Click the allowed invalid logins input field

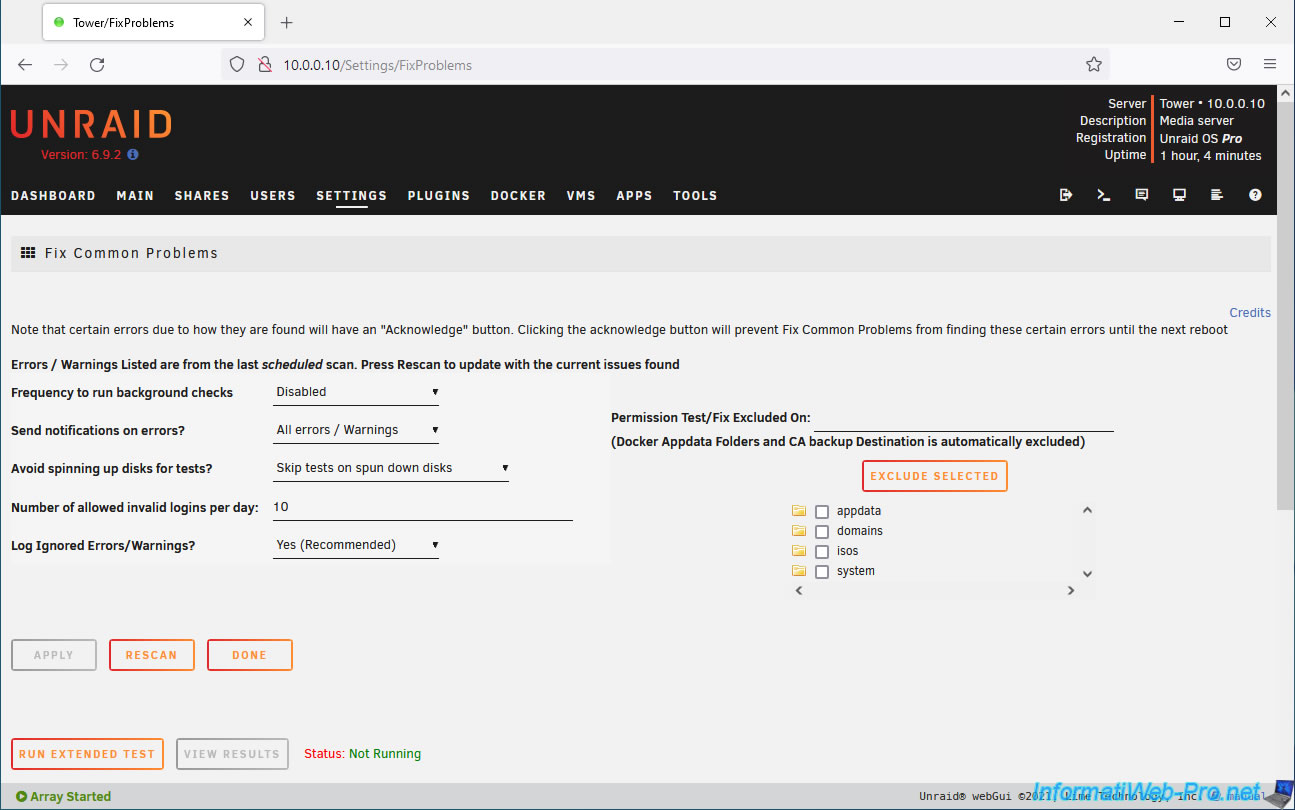coord(422,507)
